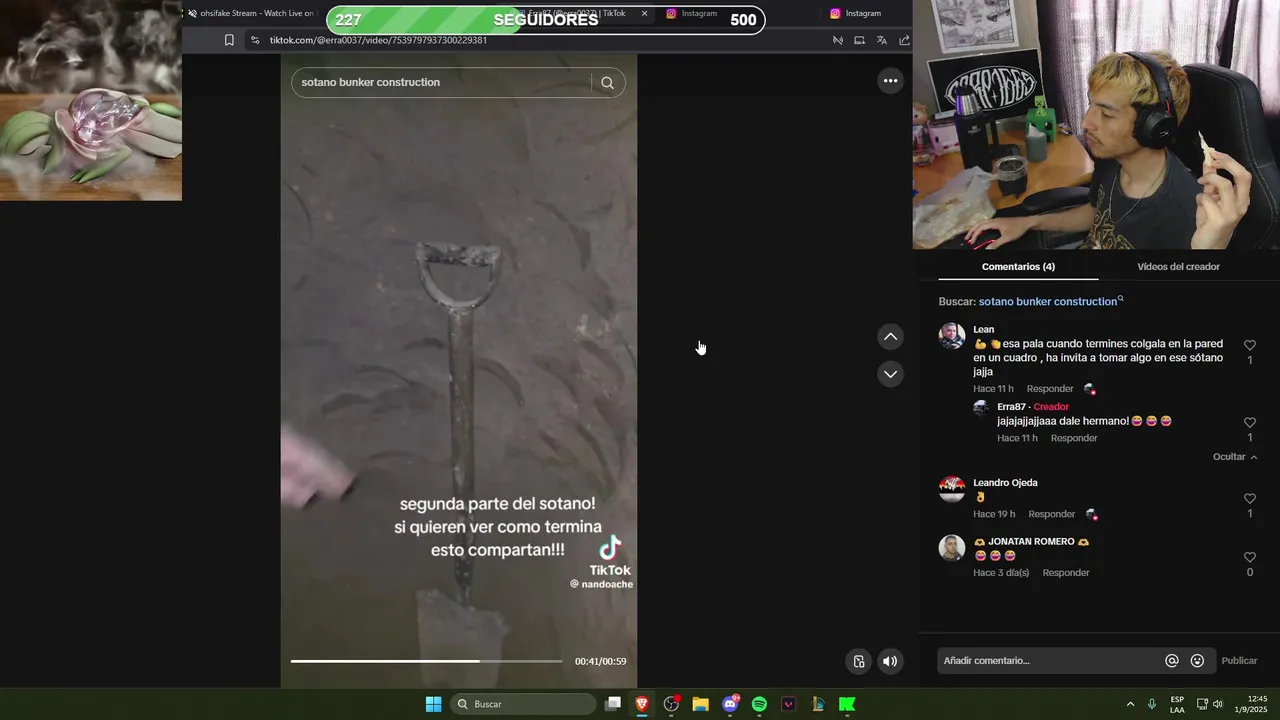Like Leandro Ojeda's comment heart
This screenshot has height=720, width=1280.
1249,499
